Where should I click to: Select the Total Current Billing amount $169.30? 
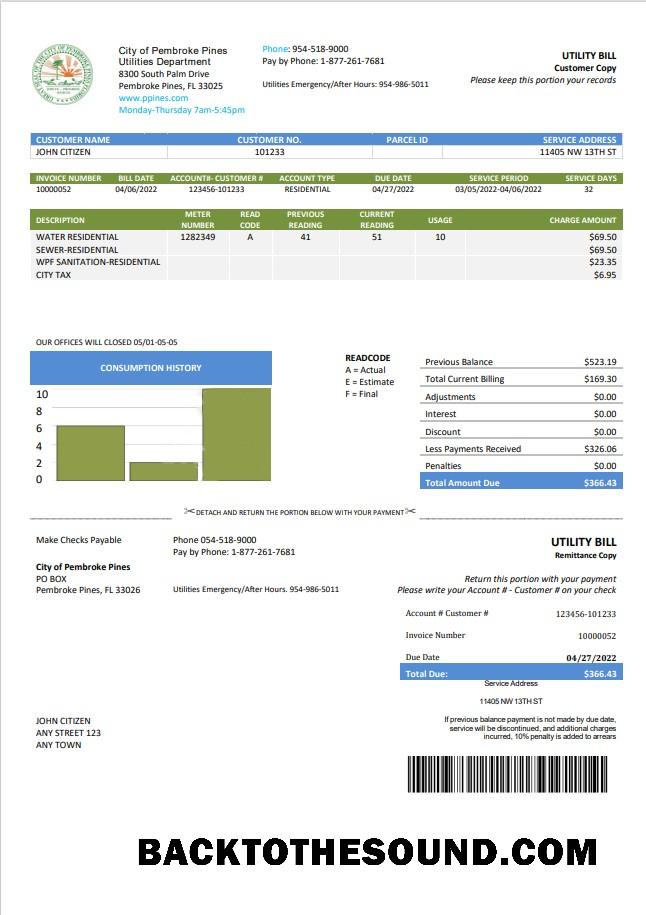600,379
